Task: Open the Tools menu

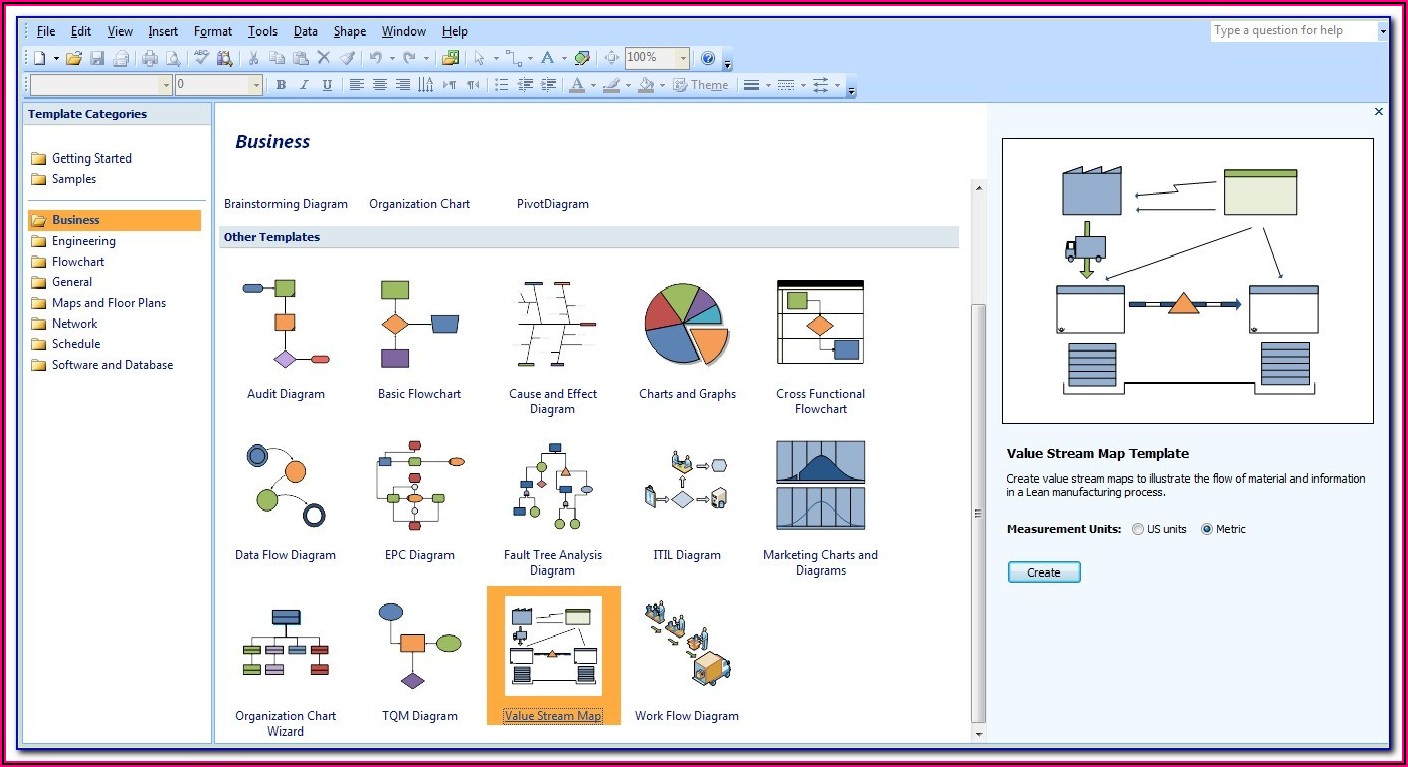Action: (263, 32)
